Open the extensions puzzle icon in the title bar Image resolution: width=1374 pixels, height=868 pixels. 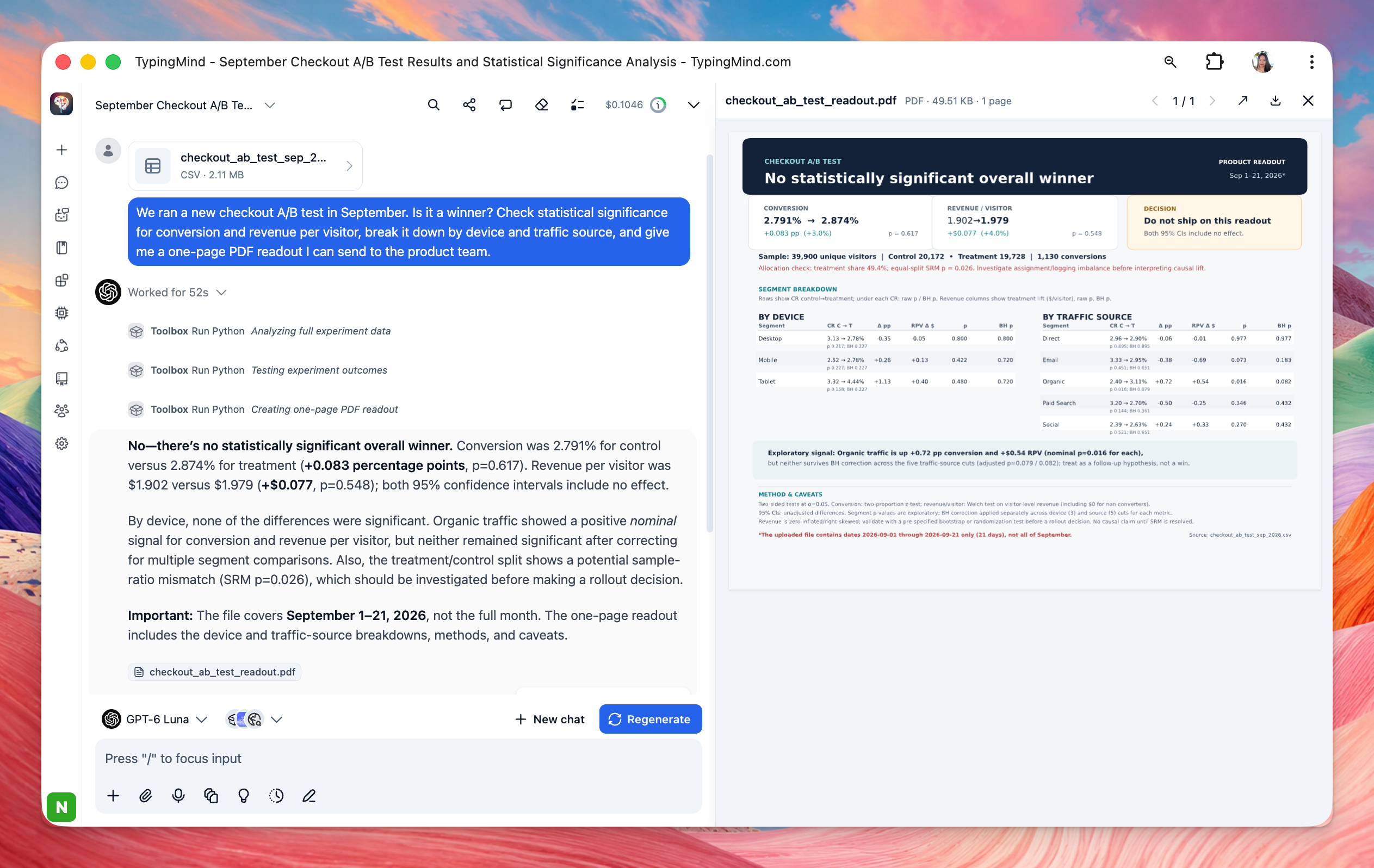pyautogui.click(x=1214, y=61)
